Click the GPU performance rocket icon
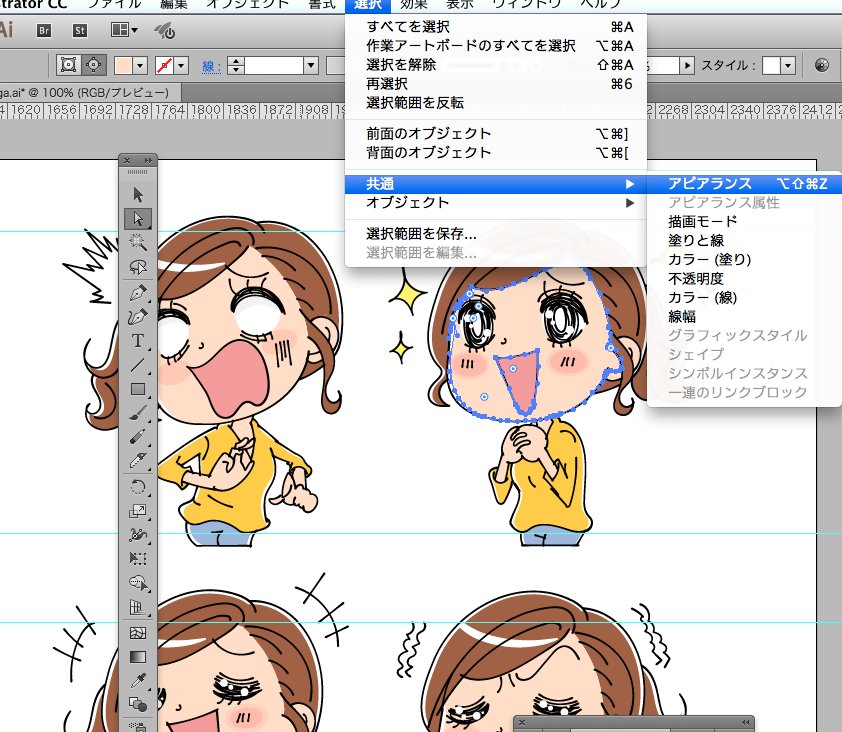The width and height of the screenshot is (842, 732). click(164, 31)
